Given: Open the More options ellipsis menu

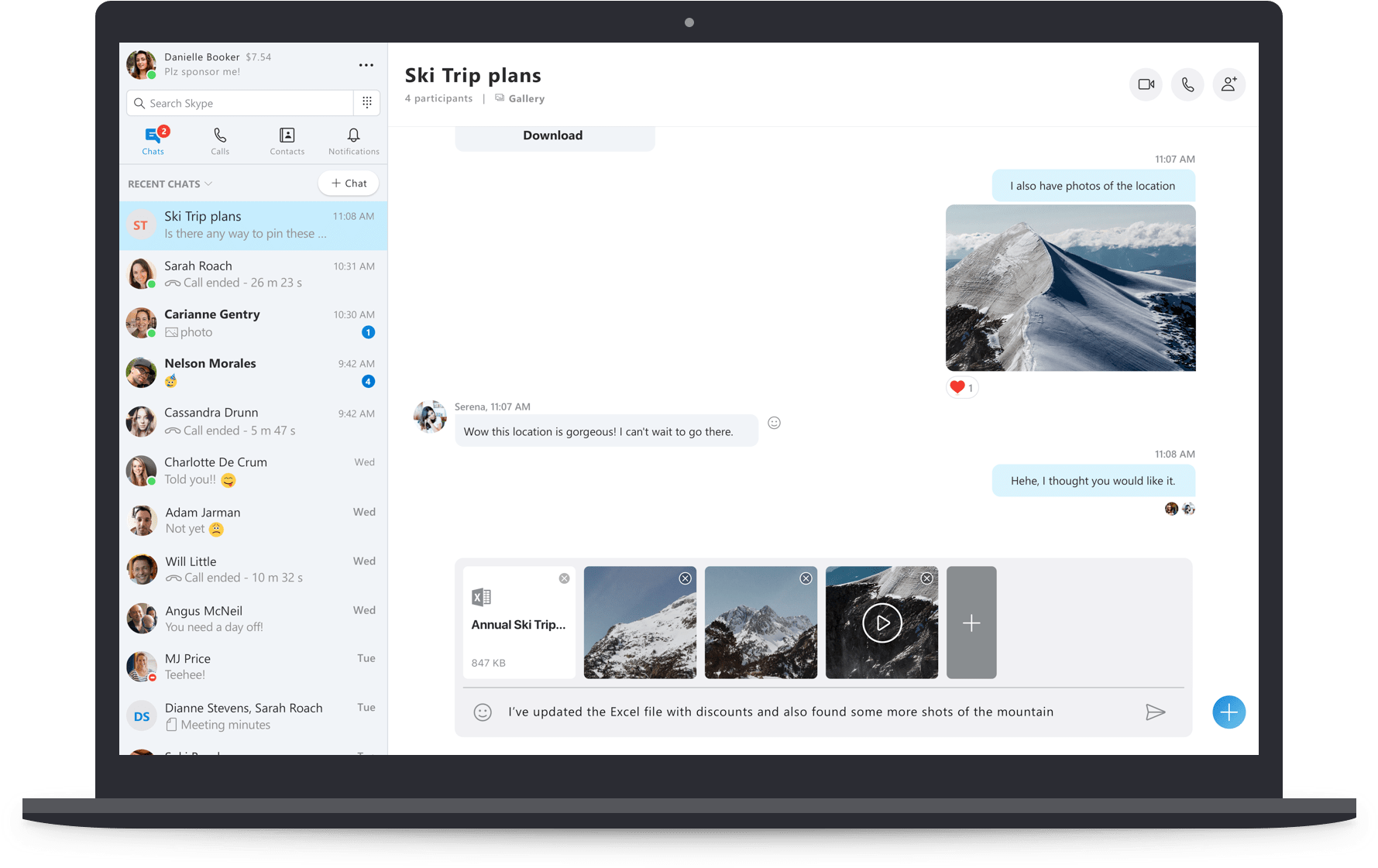Looking at the screenshot, I should point(366,65).
